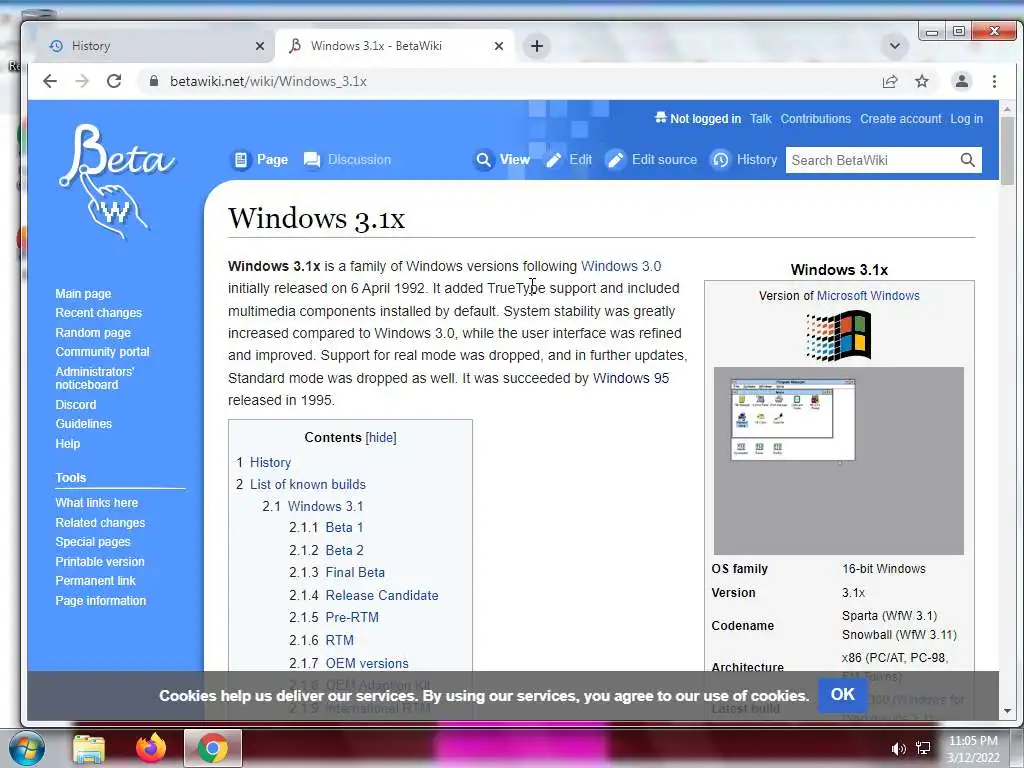Open the Microsoft Windows infobox link
The image size is (1024, 768).
pos(868,296)
